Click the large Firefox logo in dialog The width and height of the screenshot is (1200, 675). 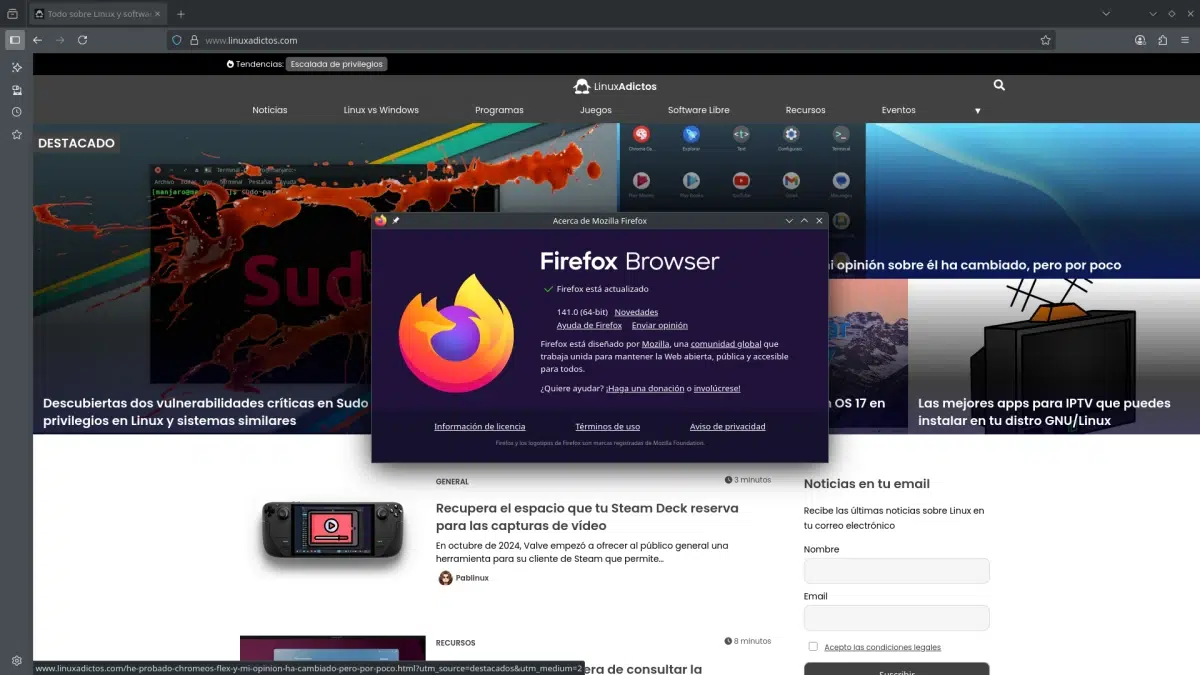[456, 333]
